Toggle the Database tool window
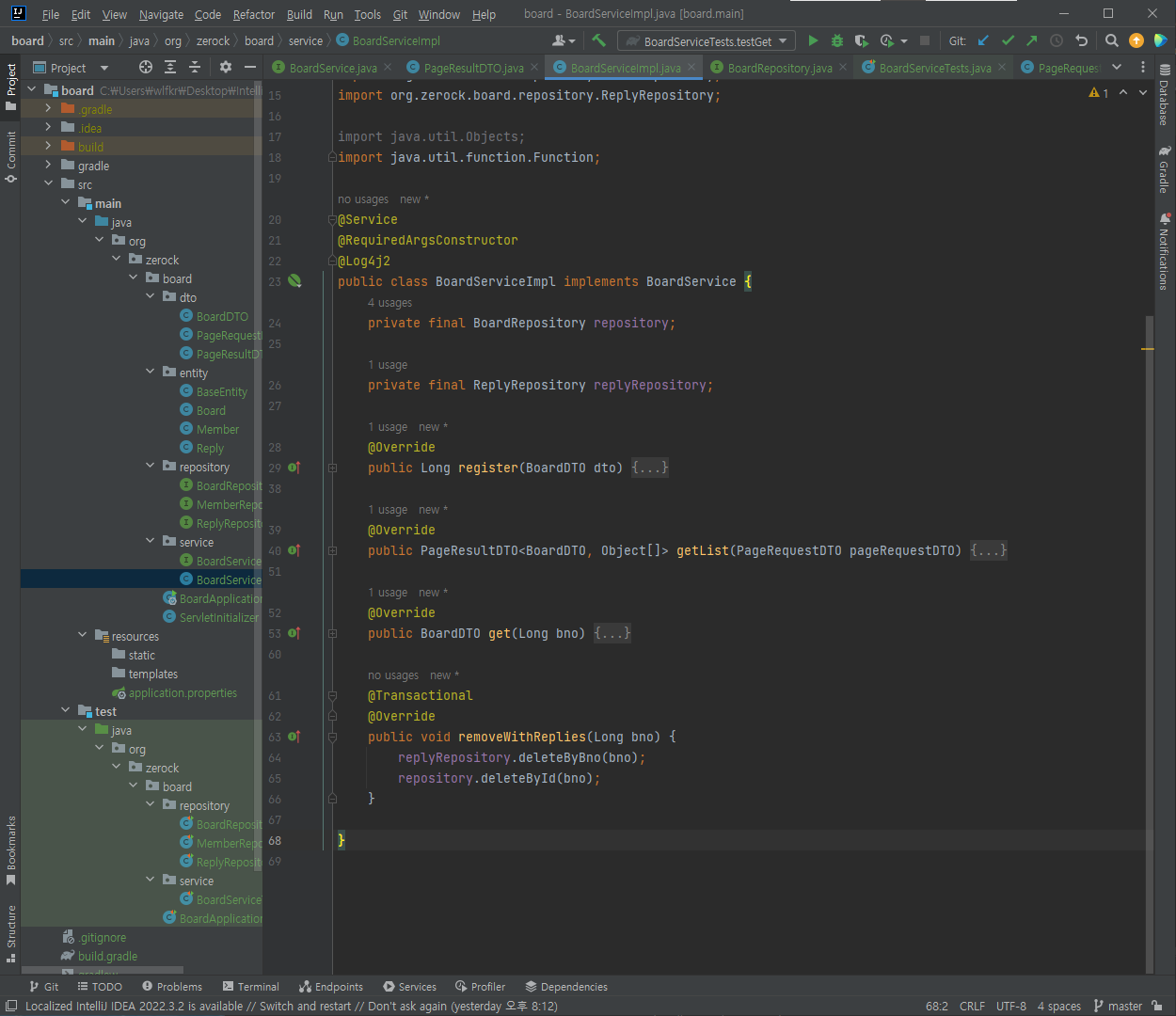1176x1016 pixels. coord(1165,95)
